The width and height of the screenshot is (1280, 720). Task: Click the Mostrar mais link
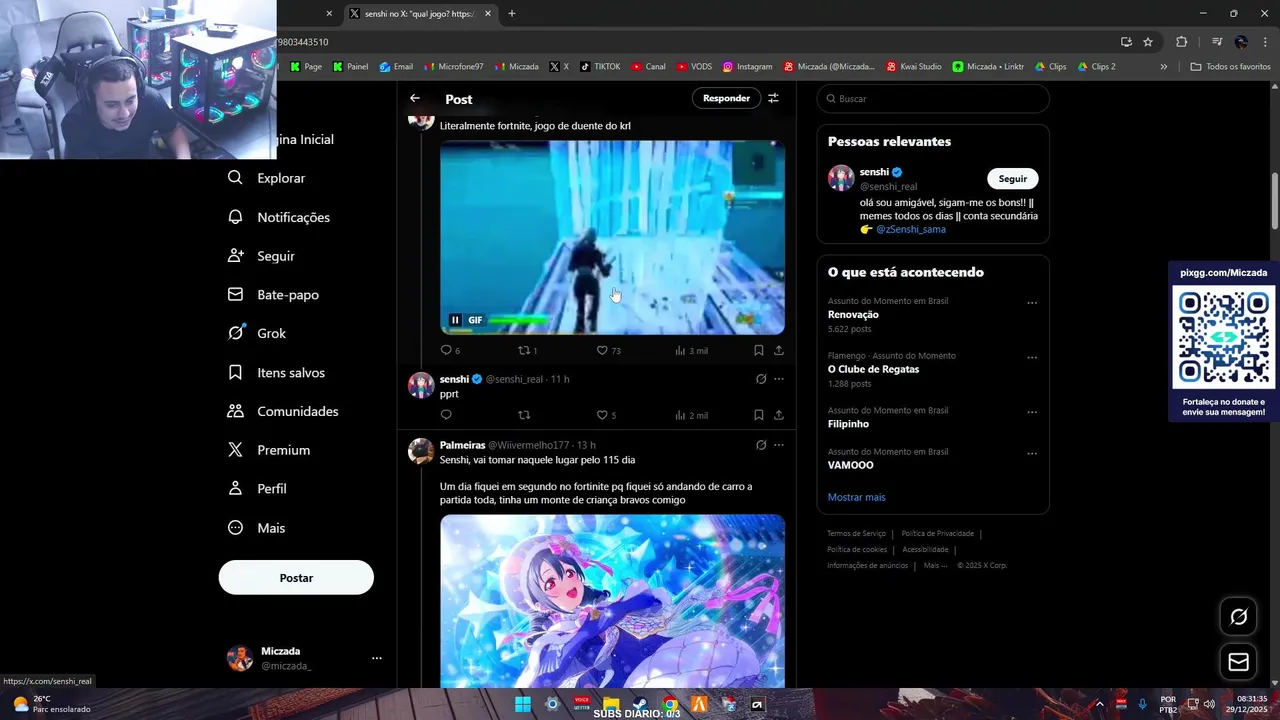(x=856, y=497)
